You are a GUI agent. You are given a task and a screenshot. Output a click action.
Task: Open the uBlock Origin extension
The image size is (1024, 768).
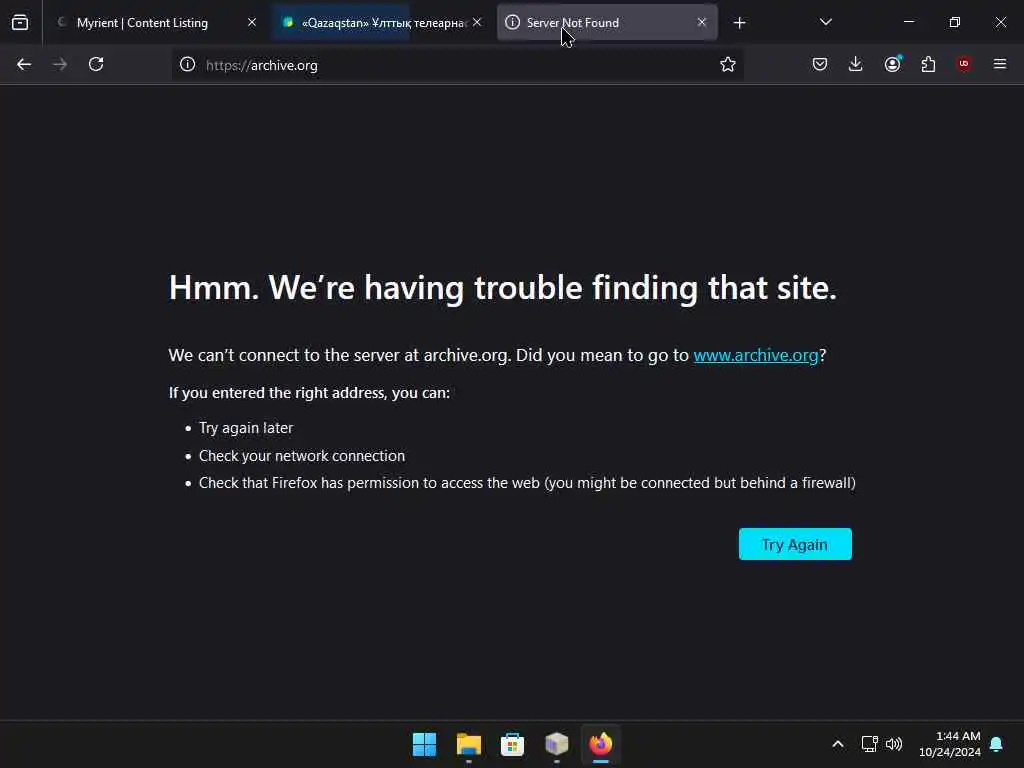point(964,64)
